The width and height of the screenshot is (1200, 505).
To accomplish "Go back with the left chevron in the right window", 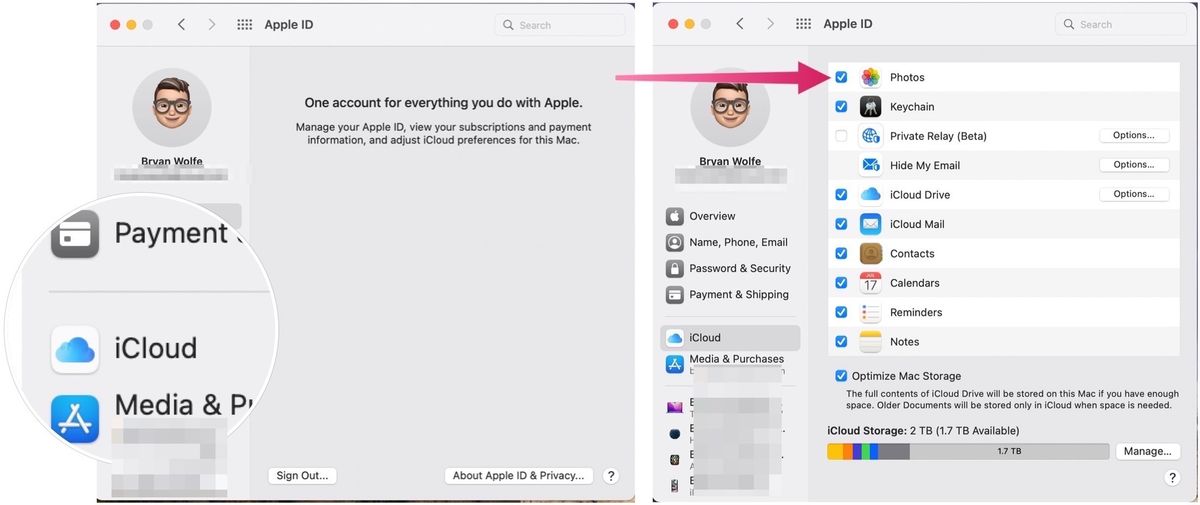I will [739, 25].
